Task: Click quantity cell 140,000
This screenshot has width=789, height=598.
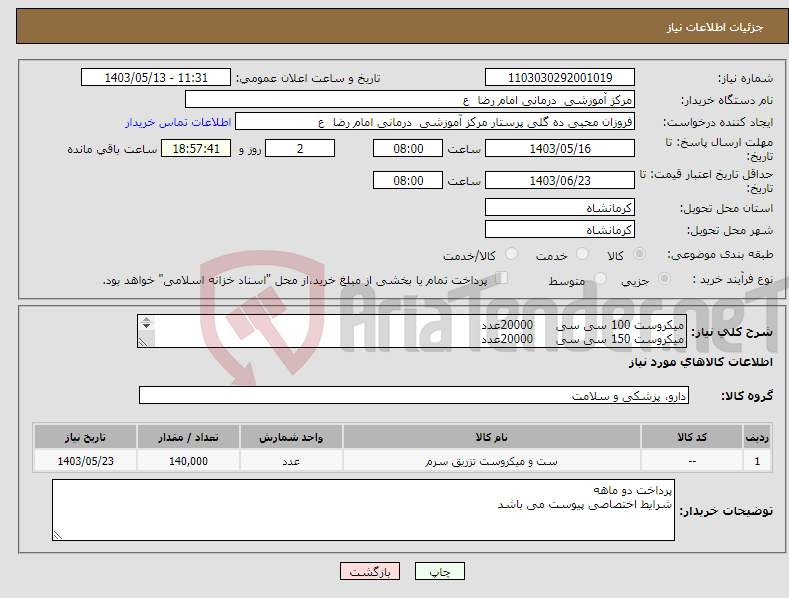Action: click(188, 461)
